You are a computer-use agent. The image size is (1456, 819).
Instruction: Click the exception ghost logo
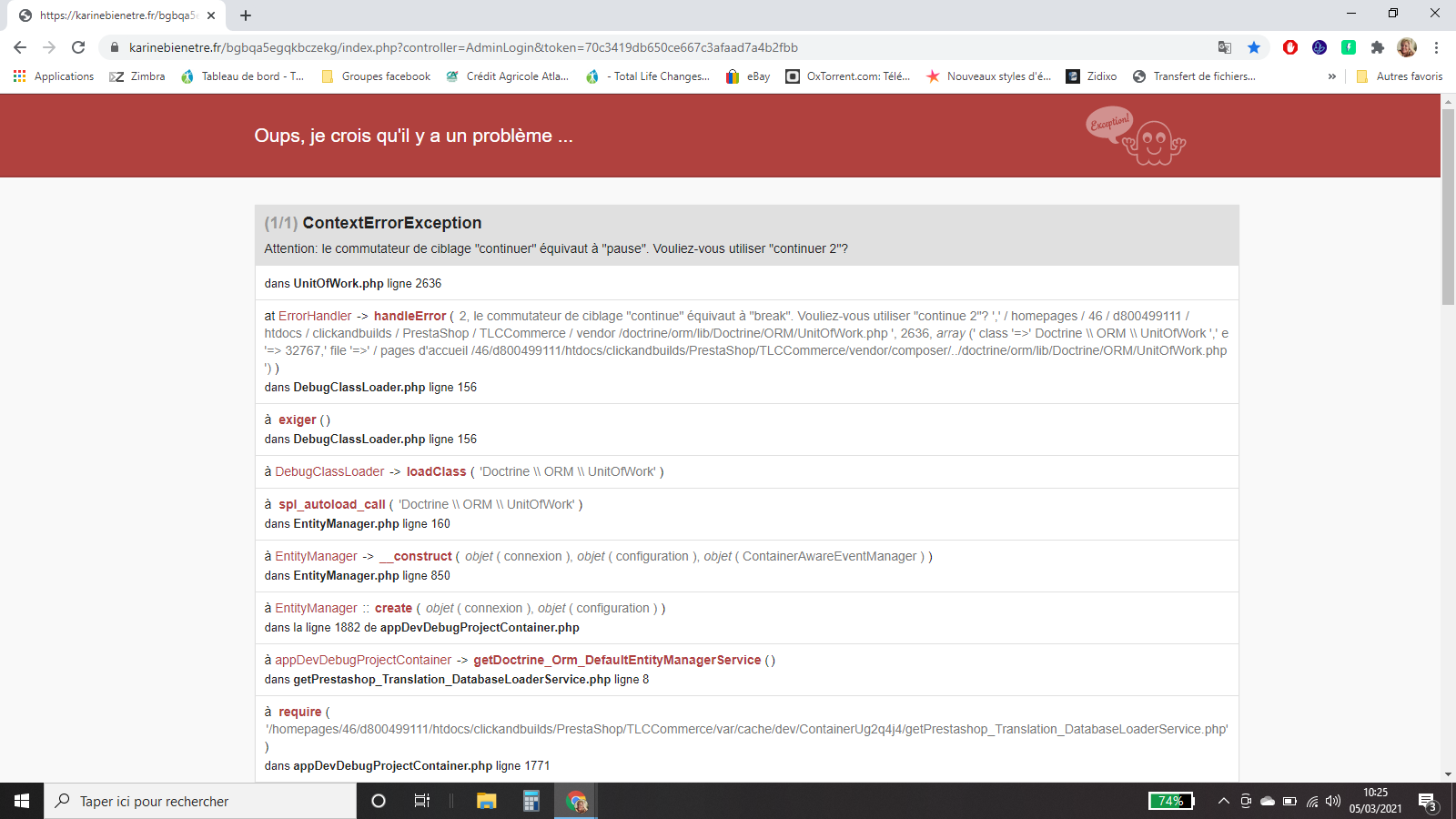[x=1136, y=136]
